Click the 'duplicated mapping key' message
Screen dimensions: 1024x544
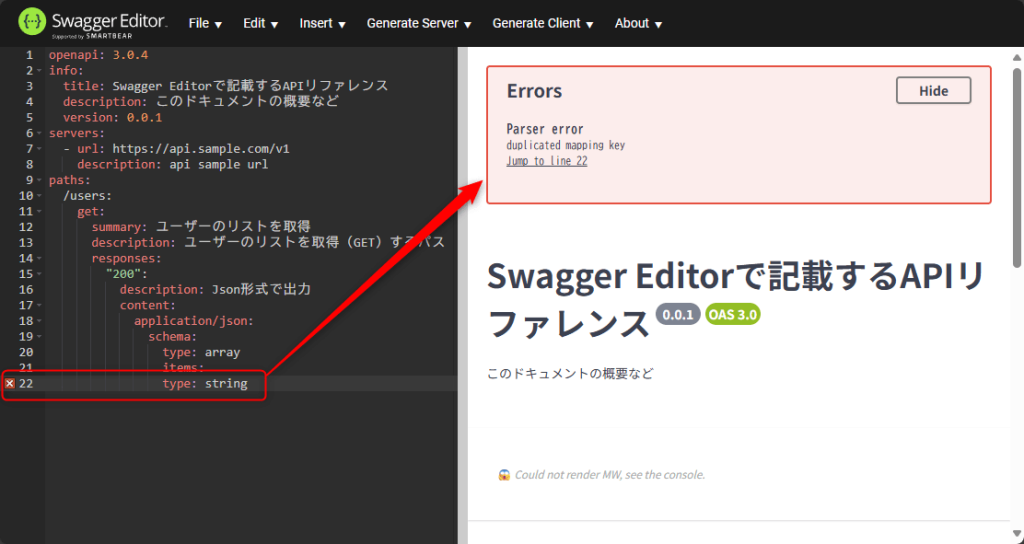click(566, 145)
